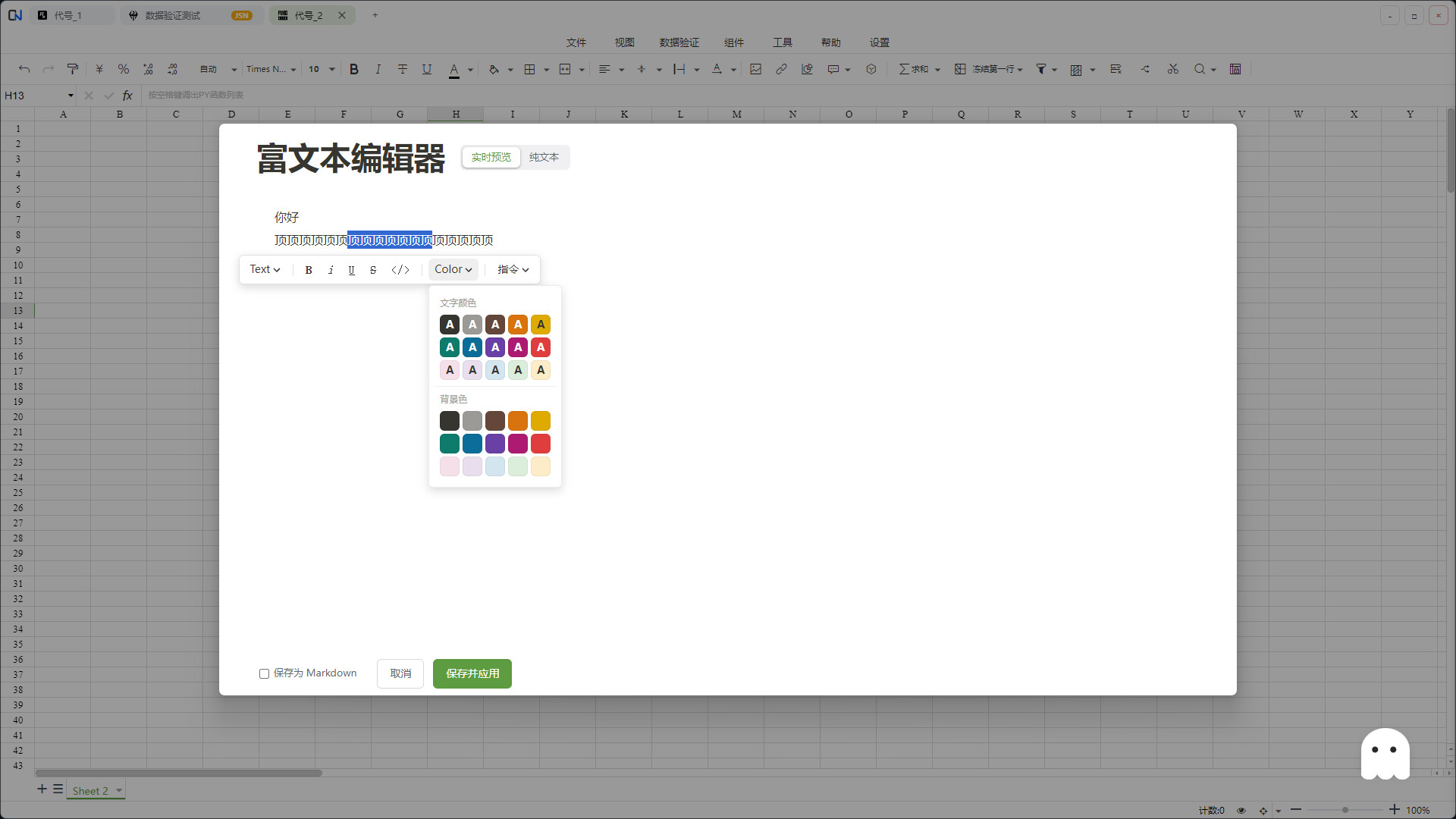Image resolution: width=1456 pixels, height=819 pixels.
Task: Click the scissors icon in the toolbar
Action: tap(1173, 69)
